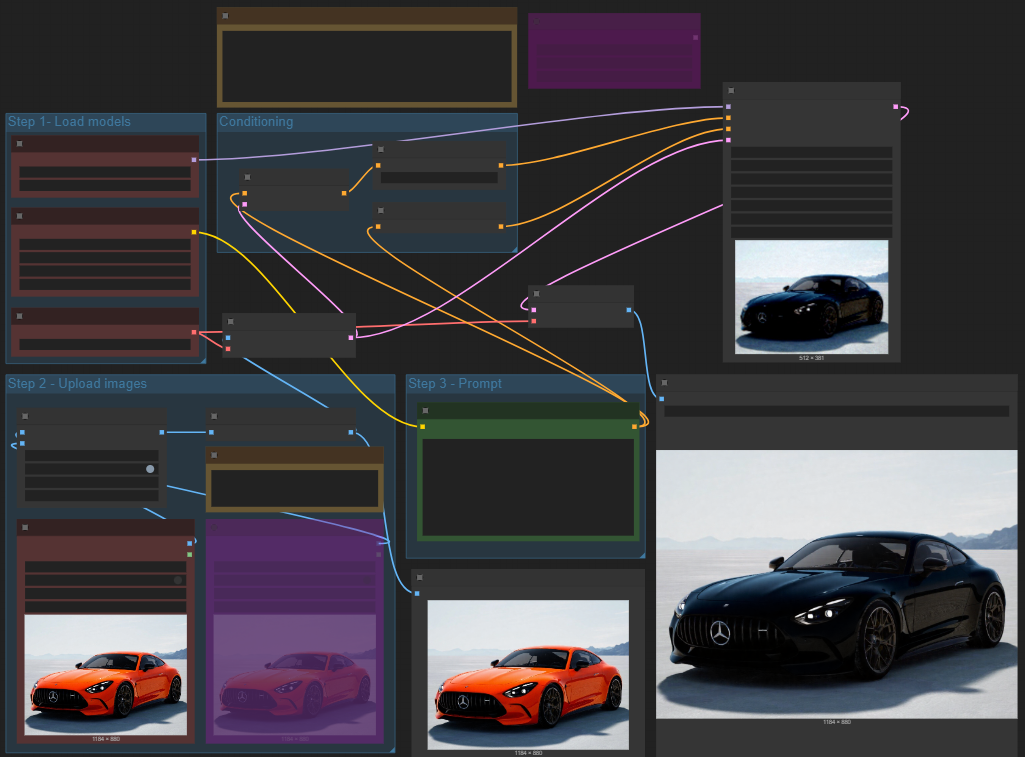Viewport: 1025px width, 757px height.
Task: Collapse the node holding the large black car image
Action: [x=664, y=383]
